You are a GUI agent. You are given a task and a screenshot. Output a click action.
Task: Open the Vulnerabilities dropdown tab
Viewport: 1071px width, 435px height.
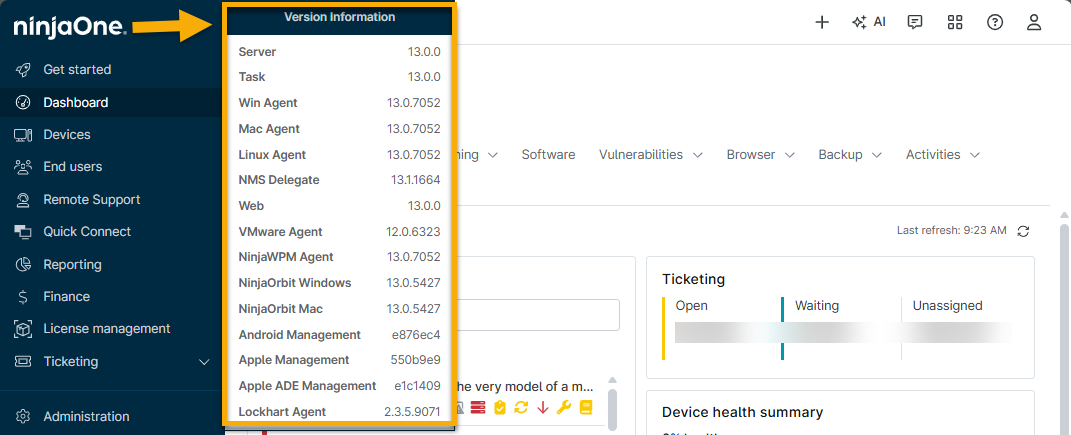pyautogui.click(x=651, y=155)
